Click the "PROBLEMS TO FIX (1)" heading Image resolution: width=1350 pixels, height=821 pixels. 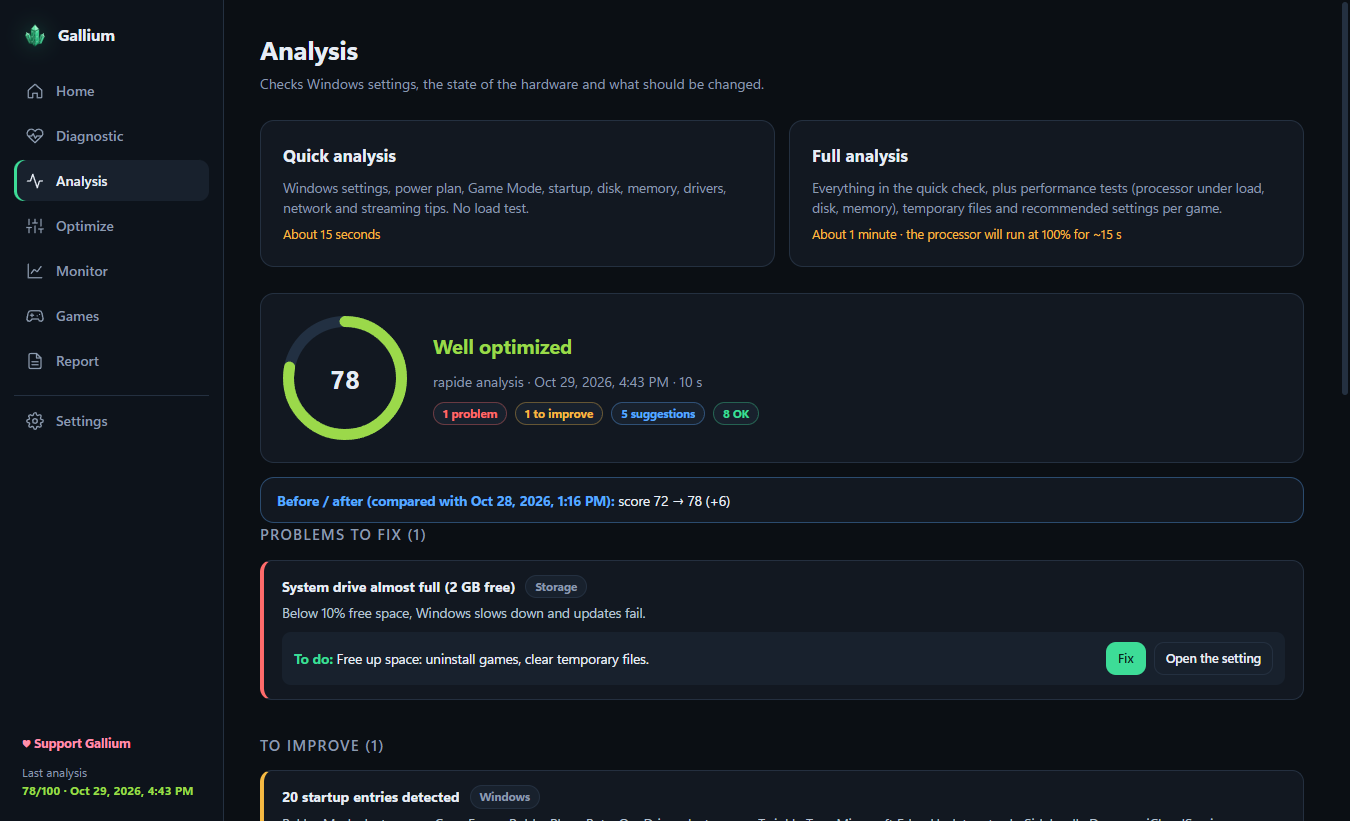[343, 535]
